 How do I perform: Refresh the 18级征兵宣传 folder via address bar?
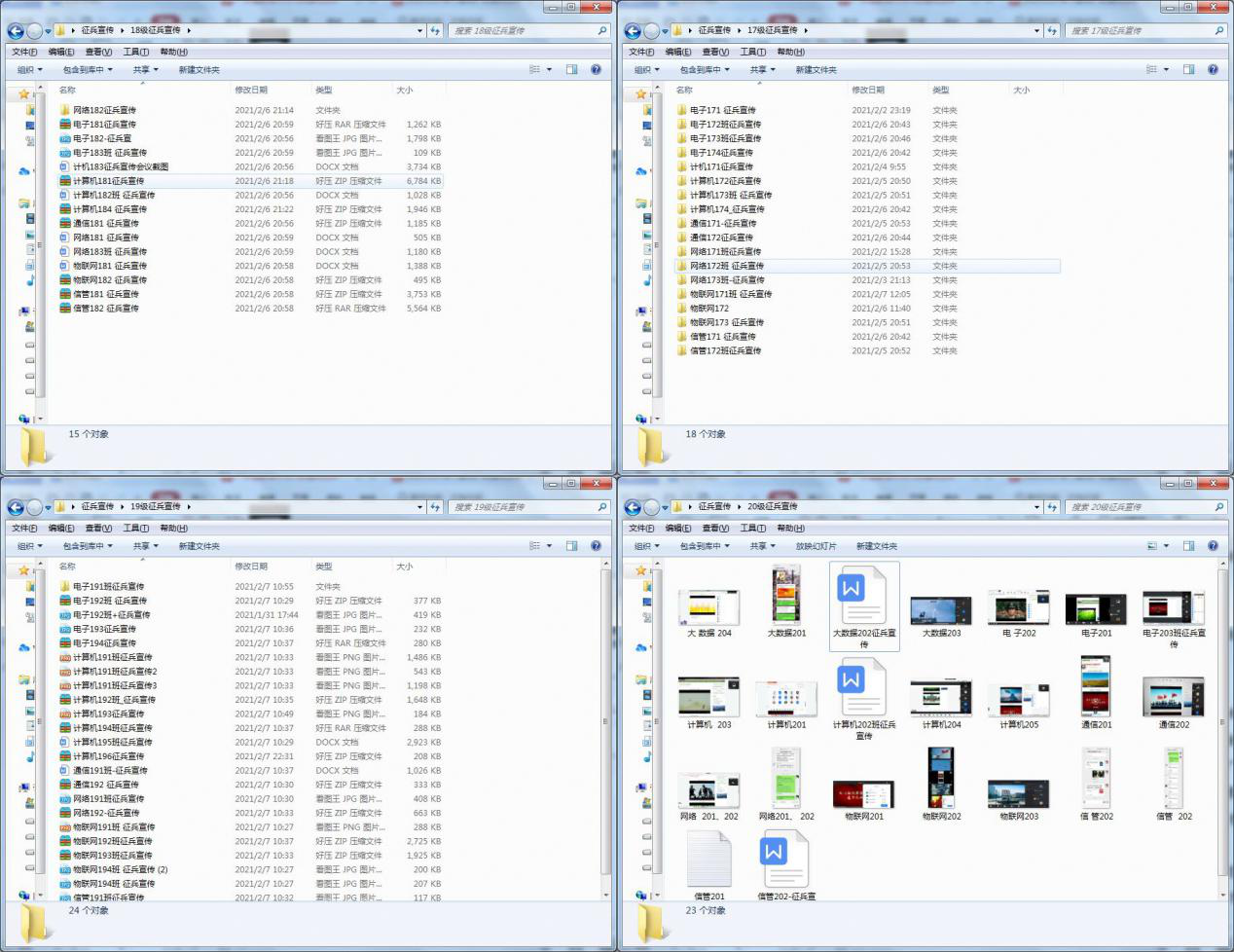(435, 31)
